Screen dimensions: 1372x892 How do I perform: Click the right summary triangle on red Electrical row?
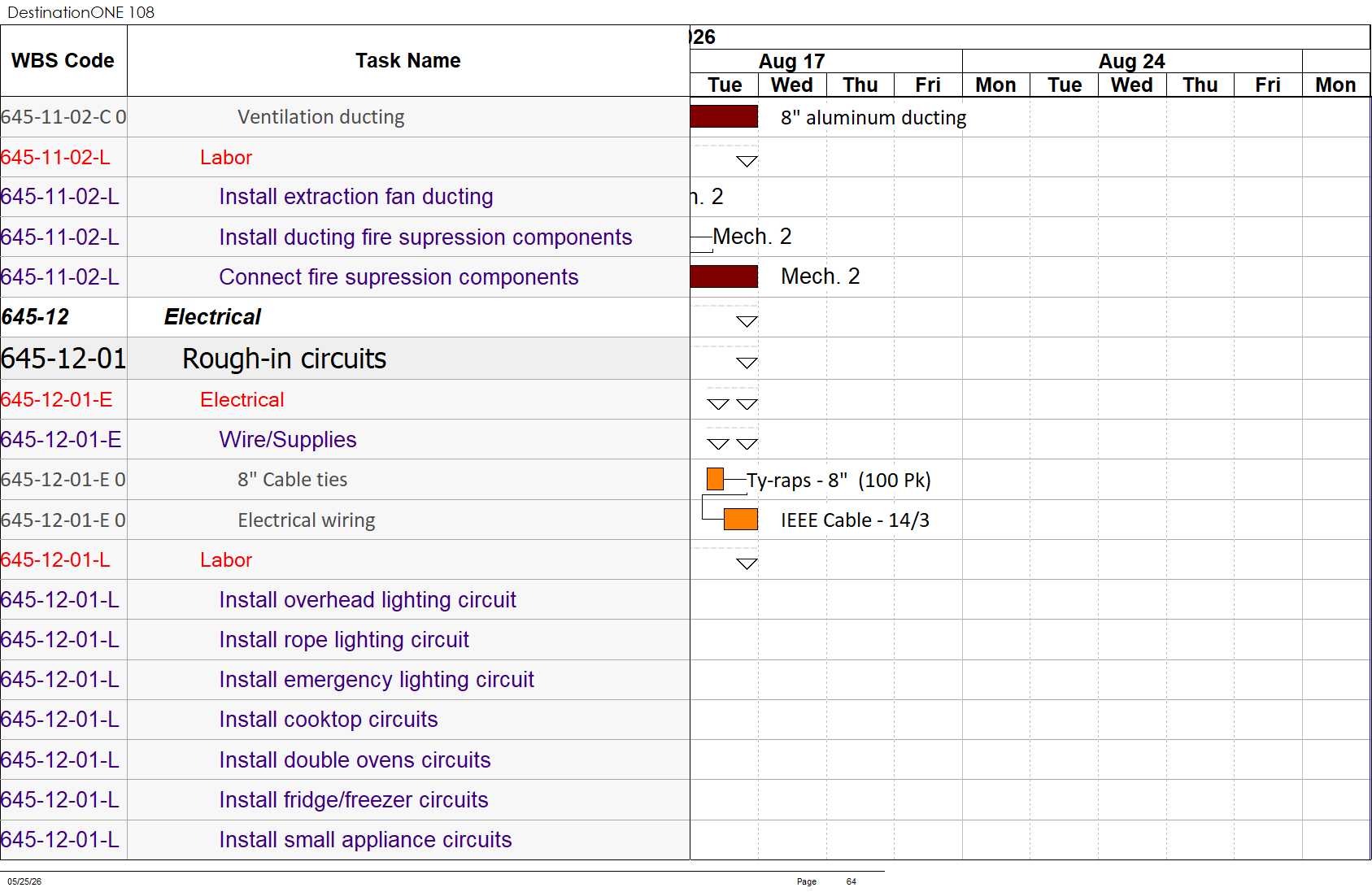[x=747, y=404]
